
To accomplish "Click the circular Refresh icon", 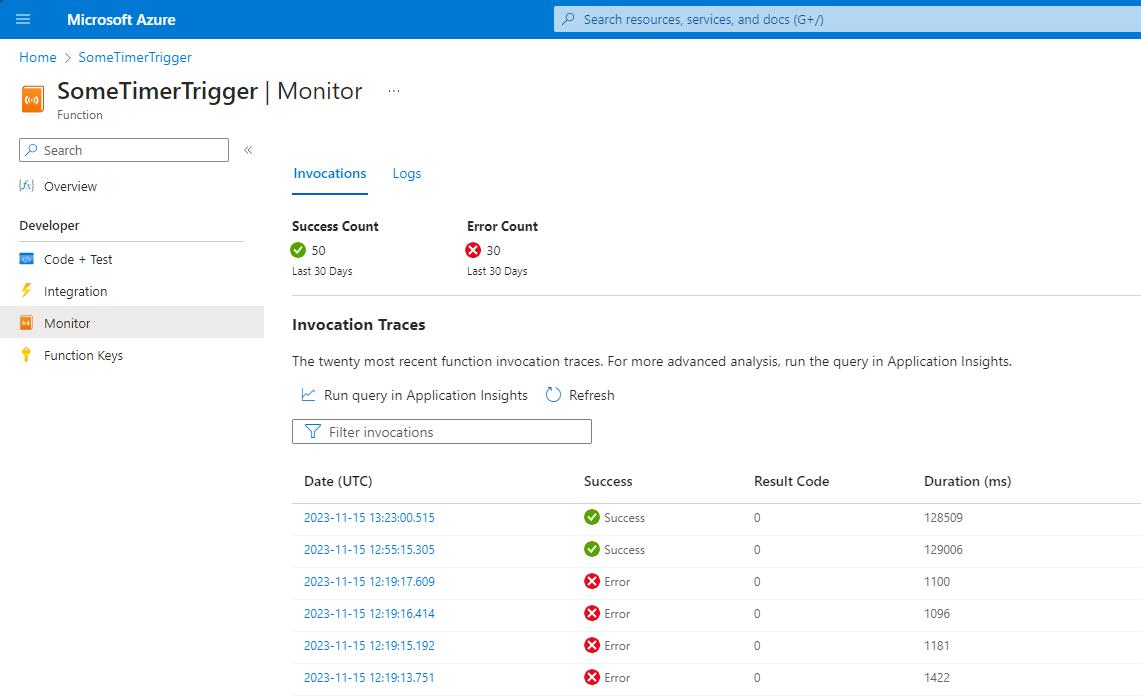I will (x=554, y=395).
